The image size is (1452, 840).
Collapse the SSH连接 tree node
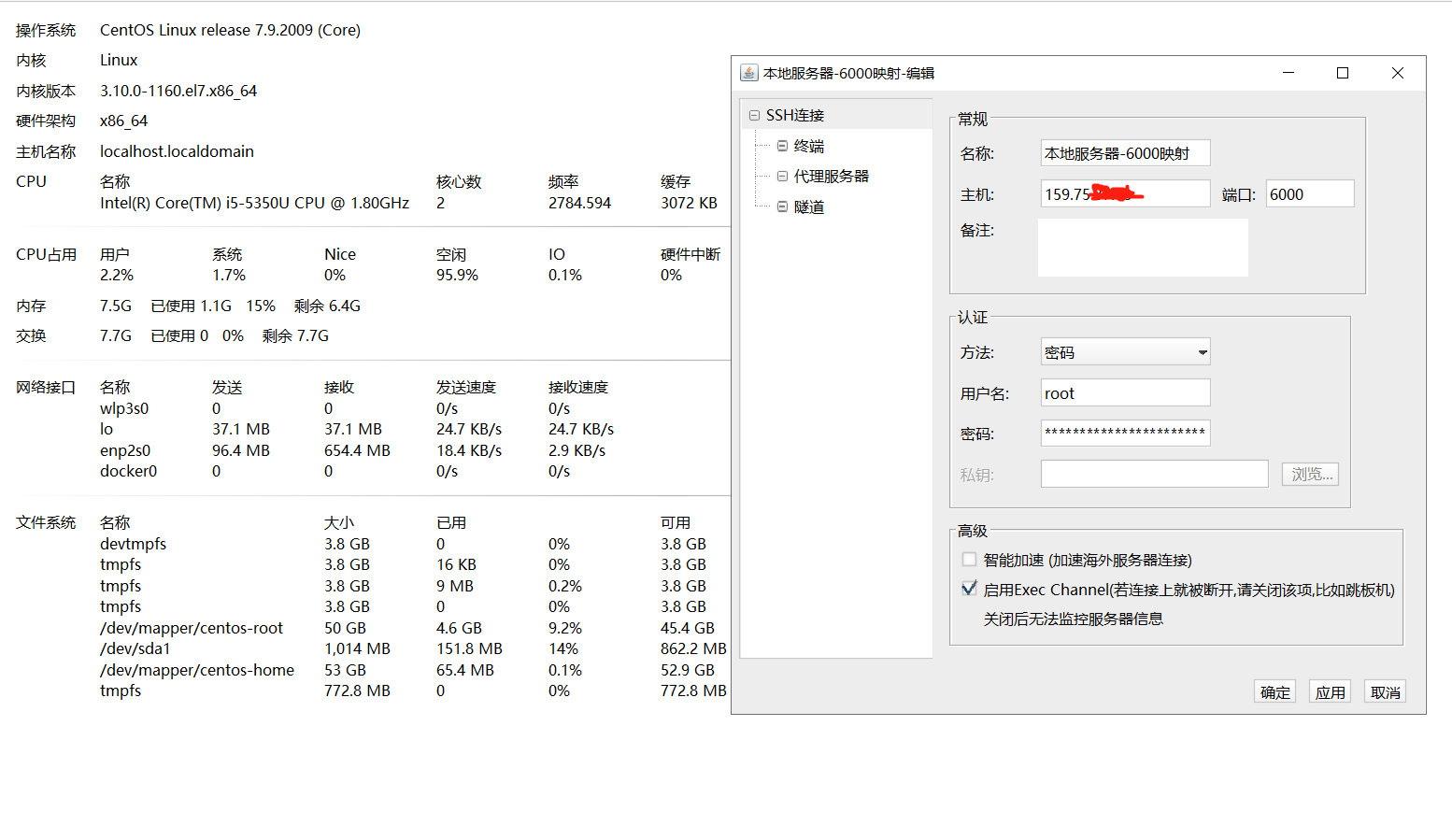[x=754, y=116]
